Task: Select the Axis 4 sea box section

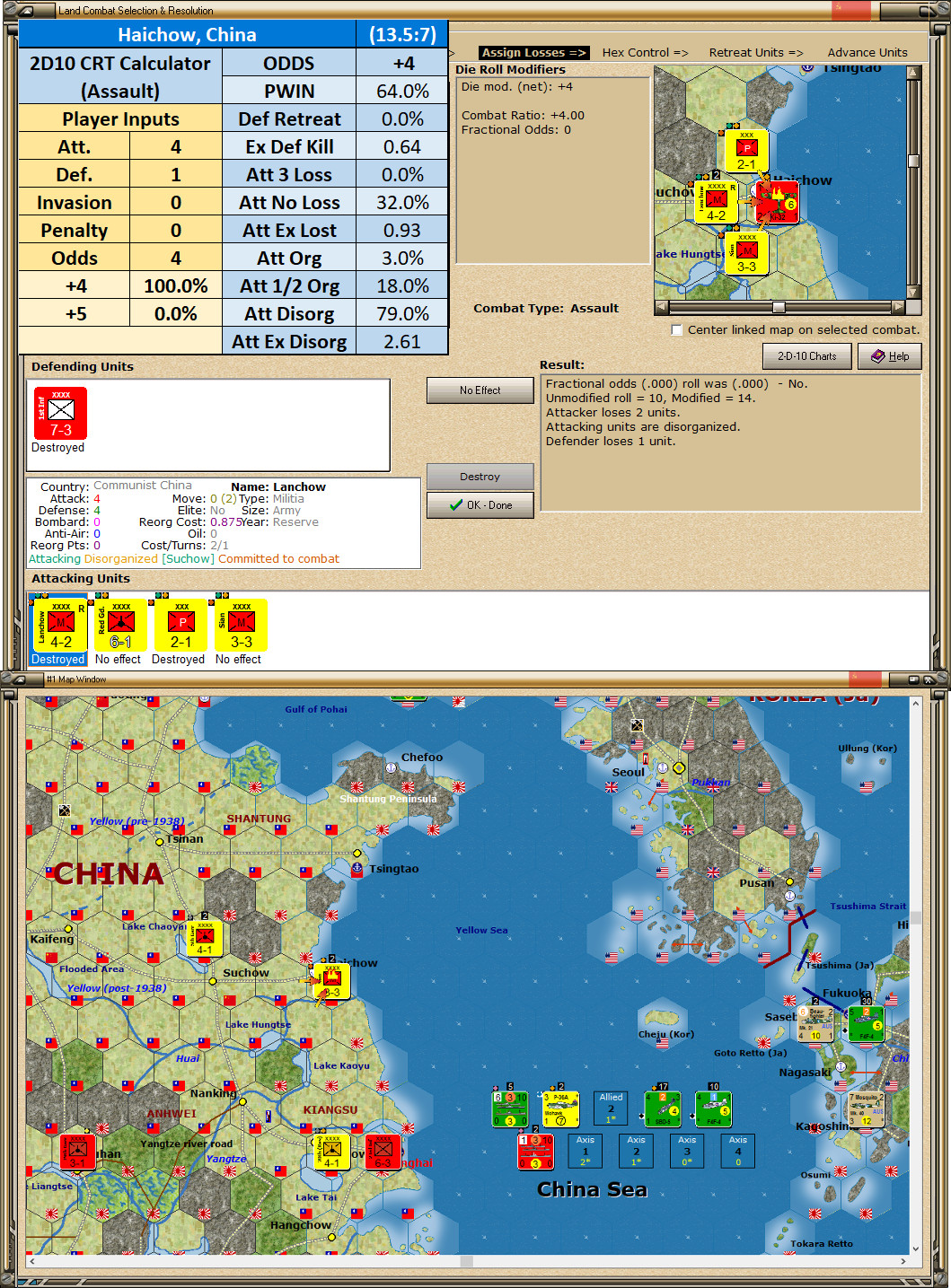Action: [x=738, y=1152]
